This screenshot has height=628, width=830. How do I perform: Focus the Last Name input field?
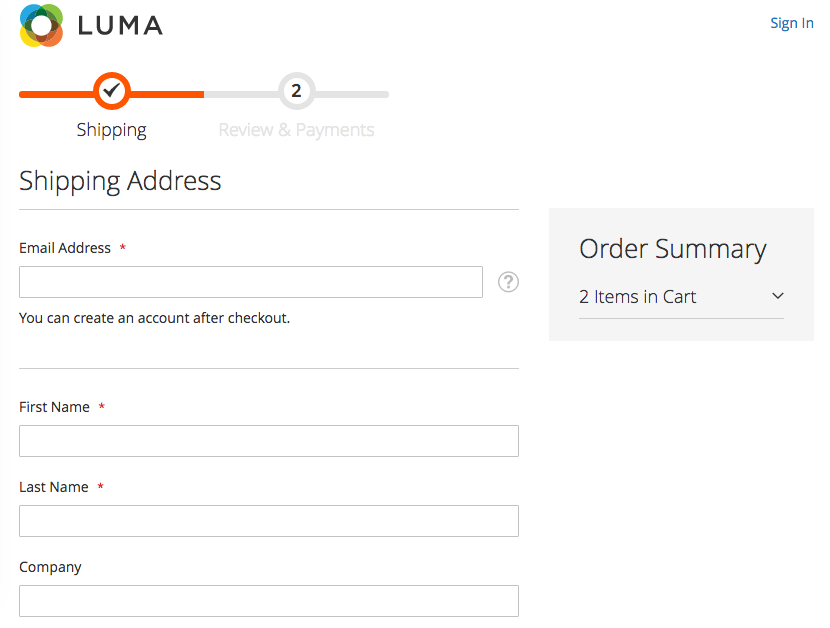pos(269,521)
